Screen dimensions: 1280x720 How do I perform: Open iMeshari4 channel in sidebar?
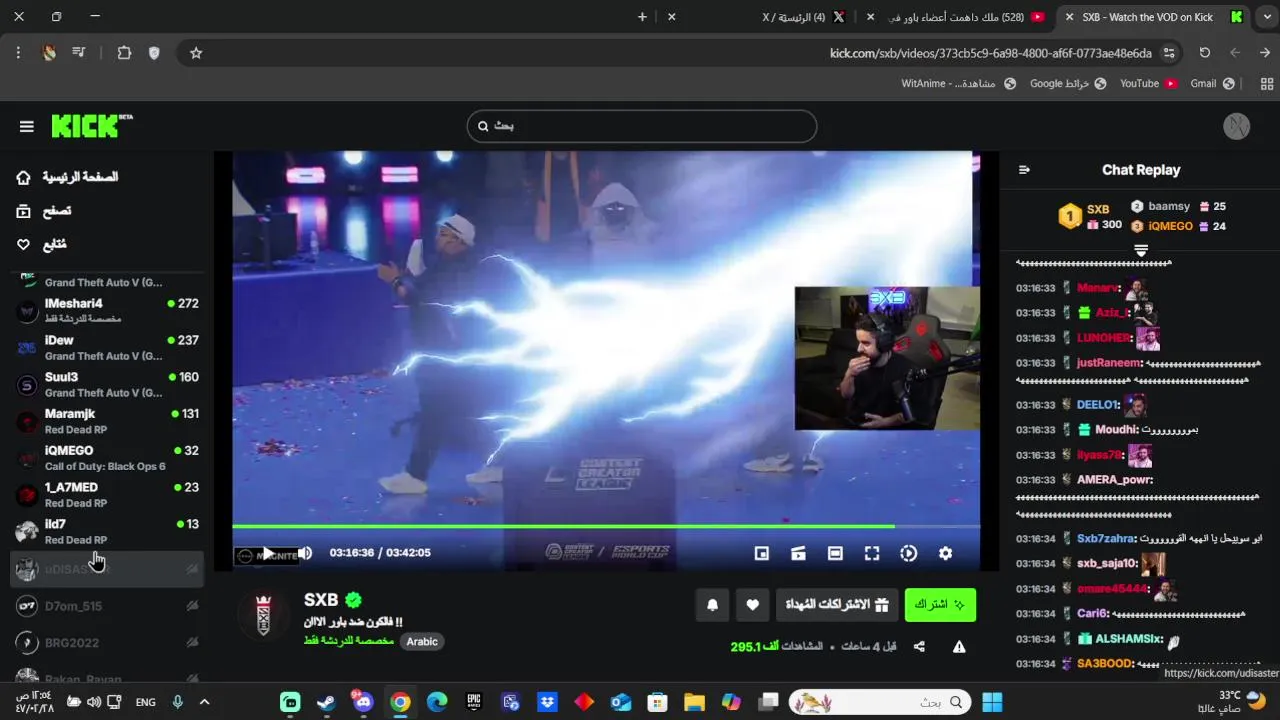[x=107, y=310]
